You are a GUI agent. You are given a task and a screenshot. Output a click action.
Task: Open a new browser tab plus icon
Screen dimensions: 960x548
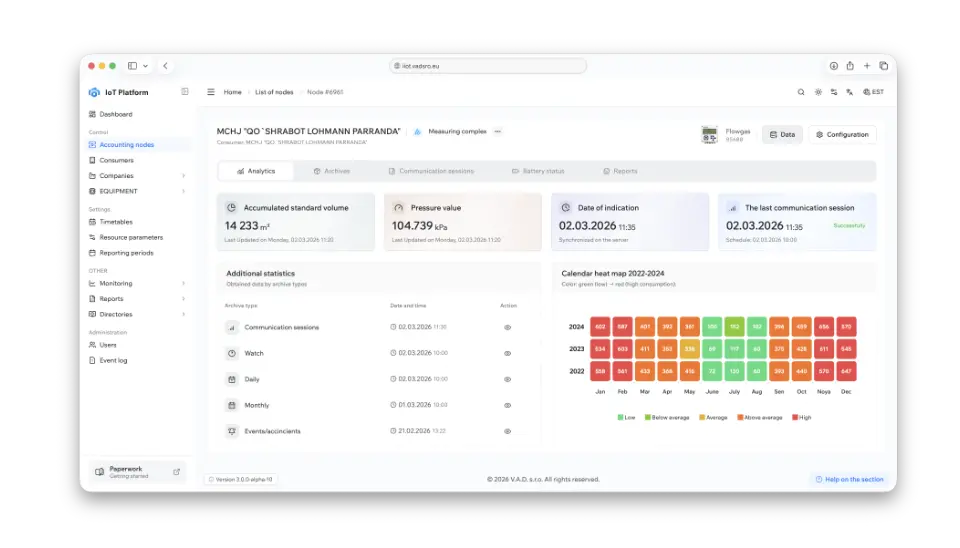tap(867, 66)
